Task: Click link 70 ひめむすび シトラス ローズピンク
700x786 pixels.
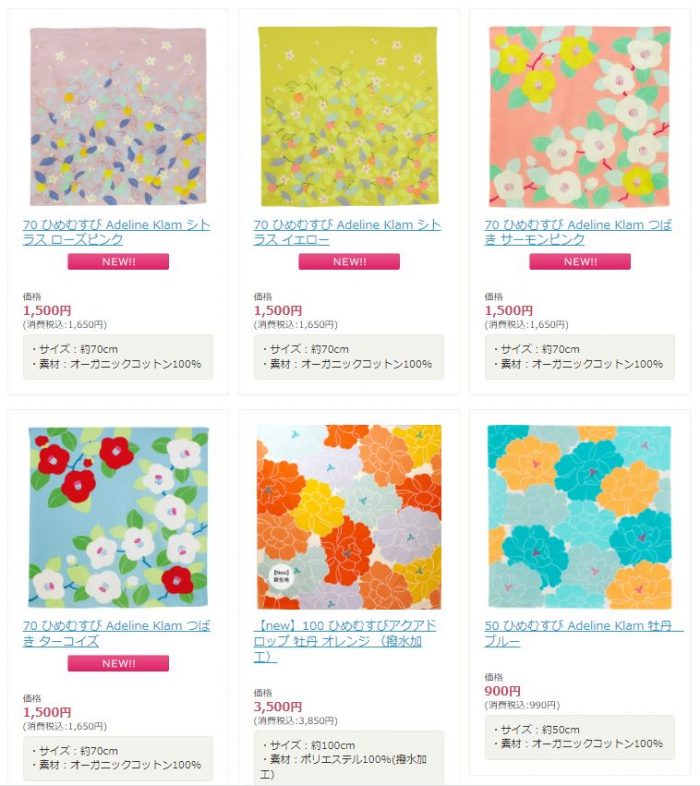Action: pyautogui.click(x=116, y=232)
